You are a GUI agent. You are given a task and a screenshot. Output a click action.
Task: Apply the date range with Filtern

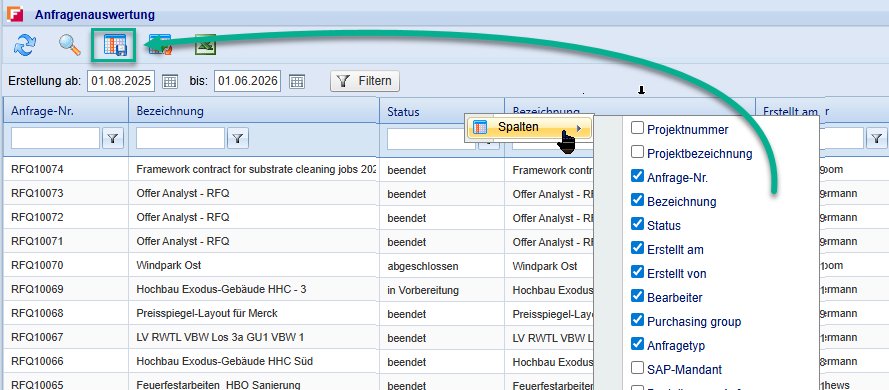click(x=365, y=81)
